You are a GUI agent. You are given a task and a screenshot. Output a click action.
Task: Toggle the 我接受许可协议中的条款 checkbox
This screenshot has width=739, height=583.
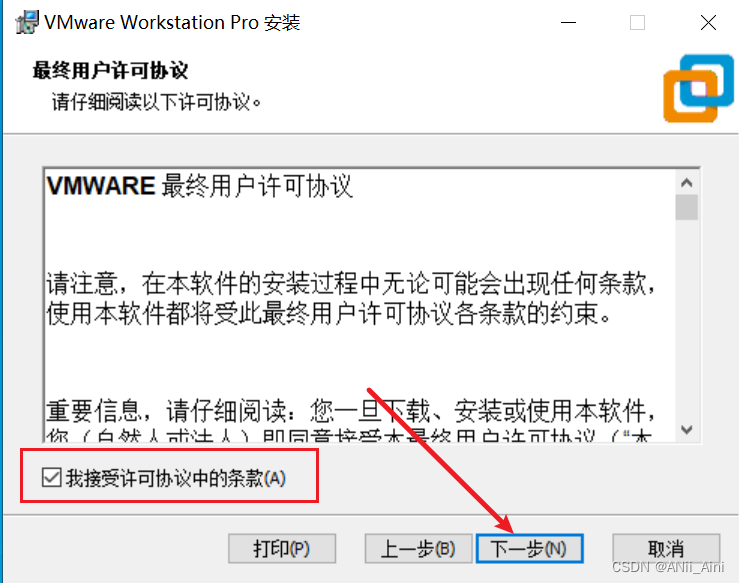pos(51,477)
